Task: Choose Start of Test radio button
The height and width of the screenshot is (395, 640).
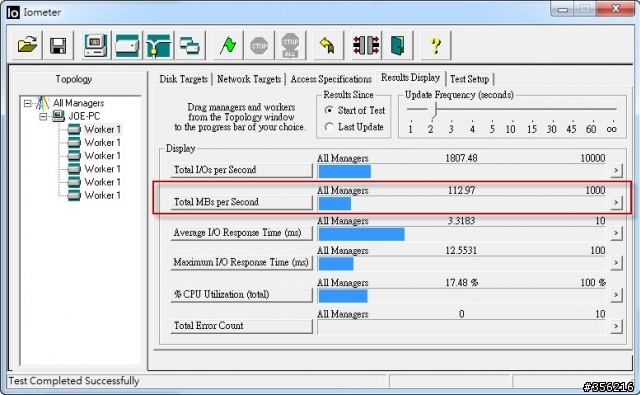Action: [x=329, y=110]
